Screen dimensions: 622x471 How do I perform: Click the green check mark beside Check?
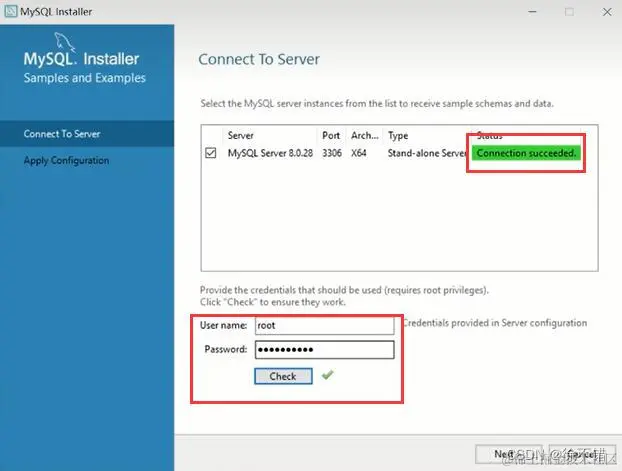[x=328, y=375]
